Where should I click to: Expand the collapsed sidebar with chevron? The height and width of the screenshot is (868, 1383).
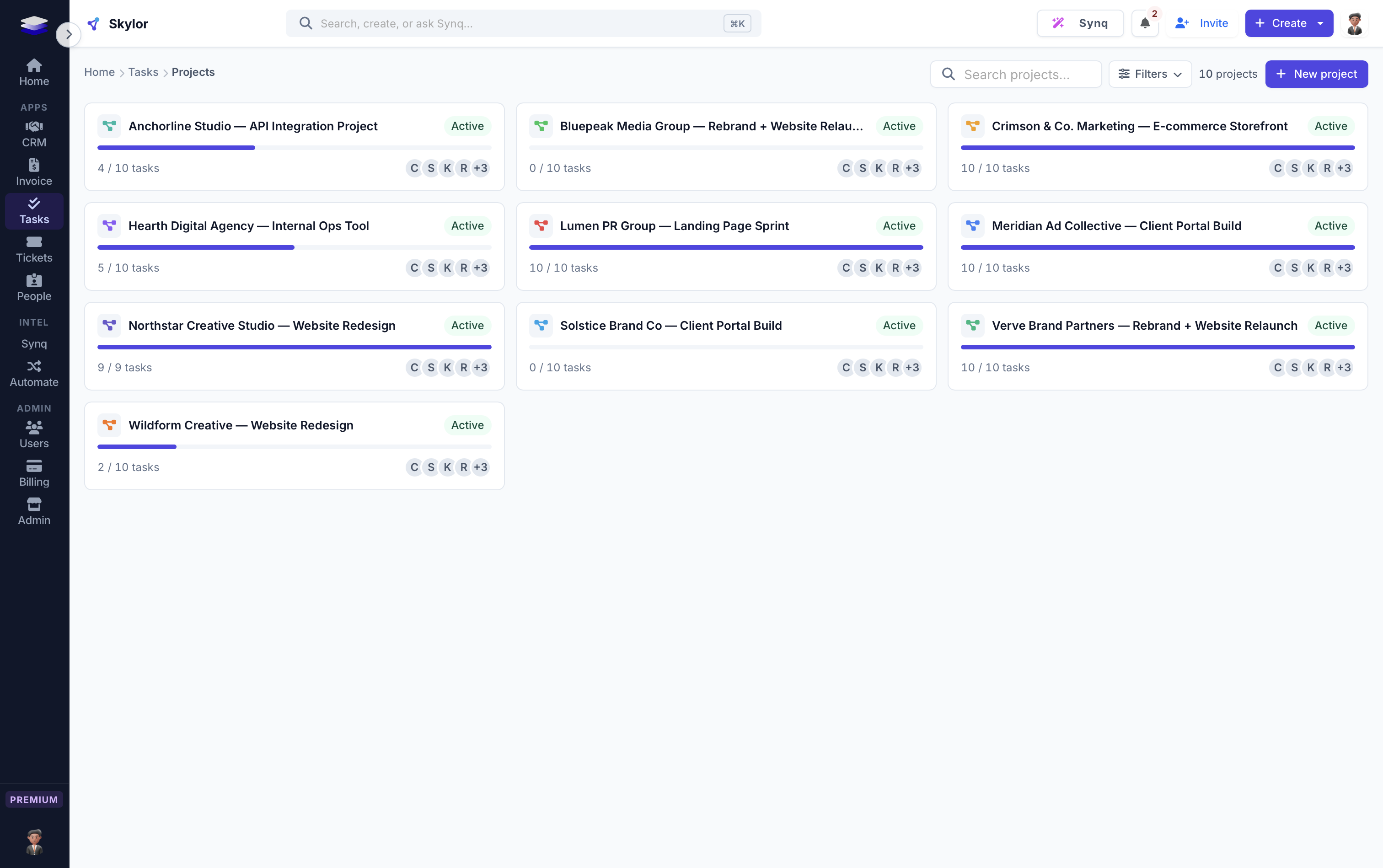point(68,34)
